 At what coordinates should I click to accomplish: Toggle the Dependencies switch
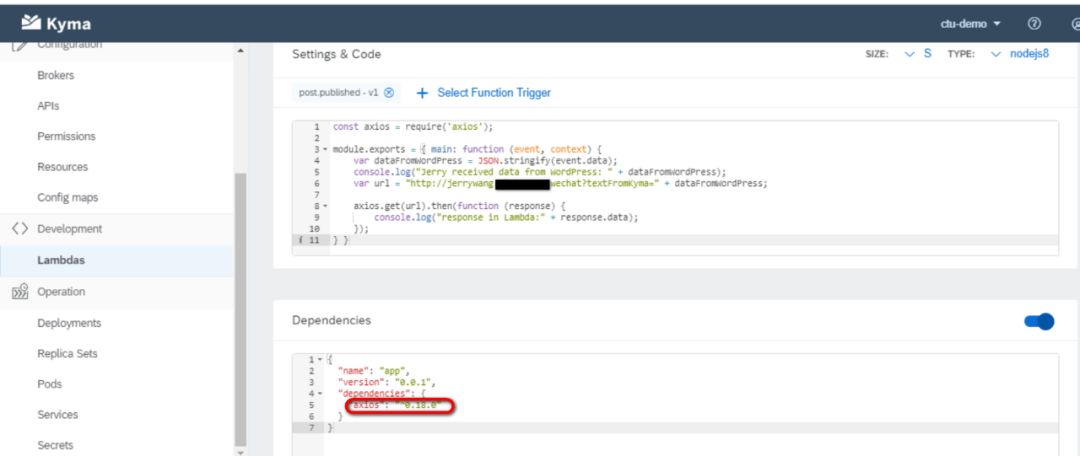(1039, 321)
